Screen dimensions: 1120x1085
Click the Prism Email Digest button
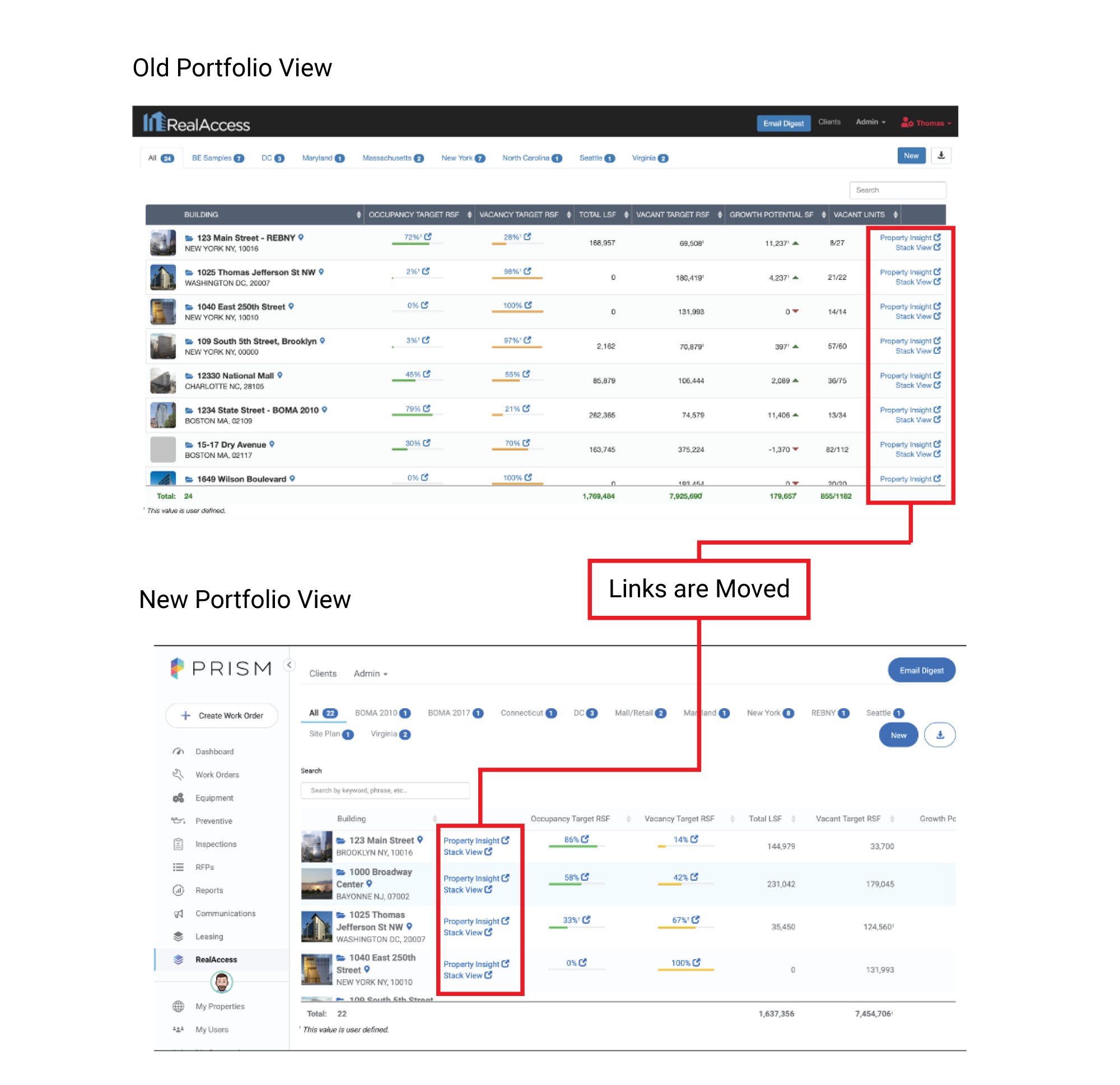(x=921, y=670)
